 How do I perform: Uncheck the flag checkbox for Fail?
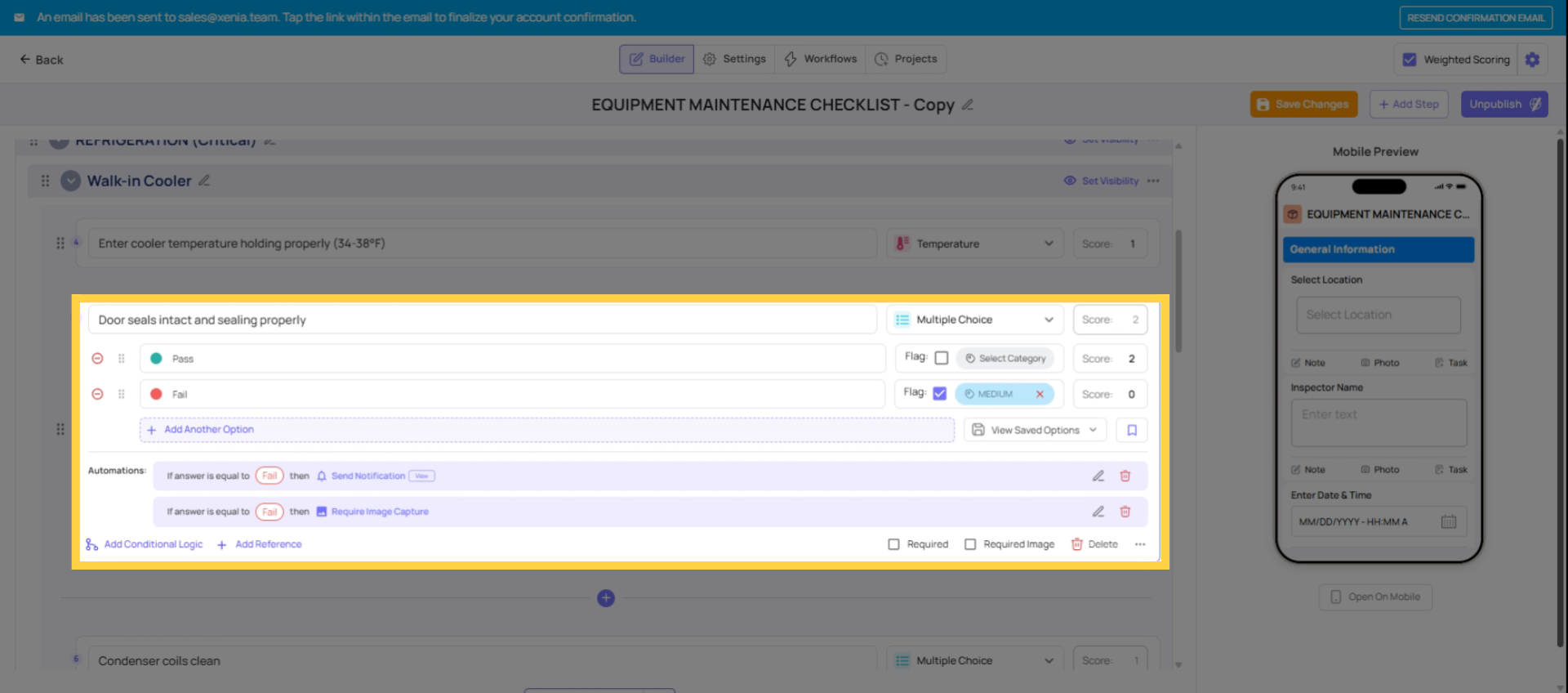coord(940,394)
